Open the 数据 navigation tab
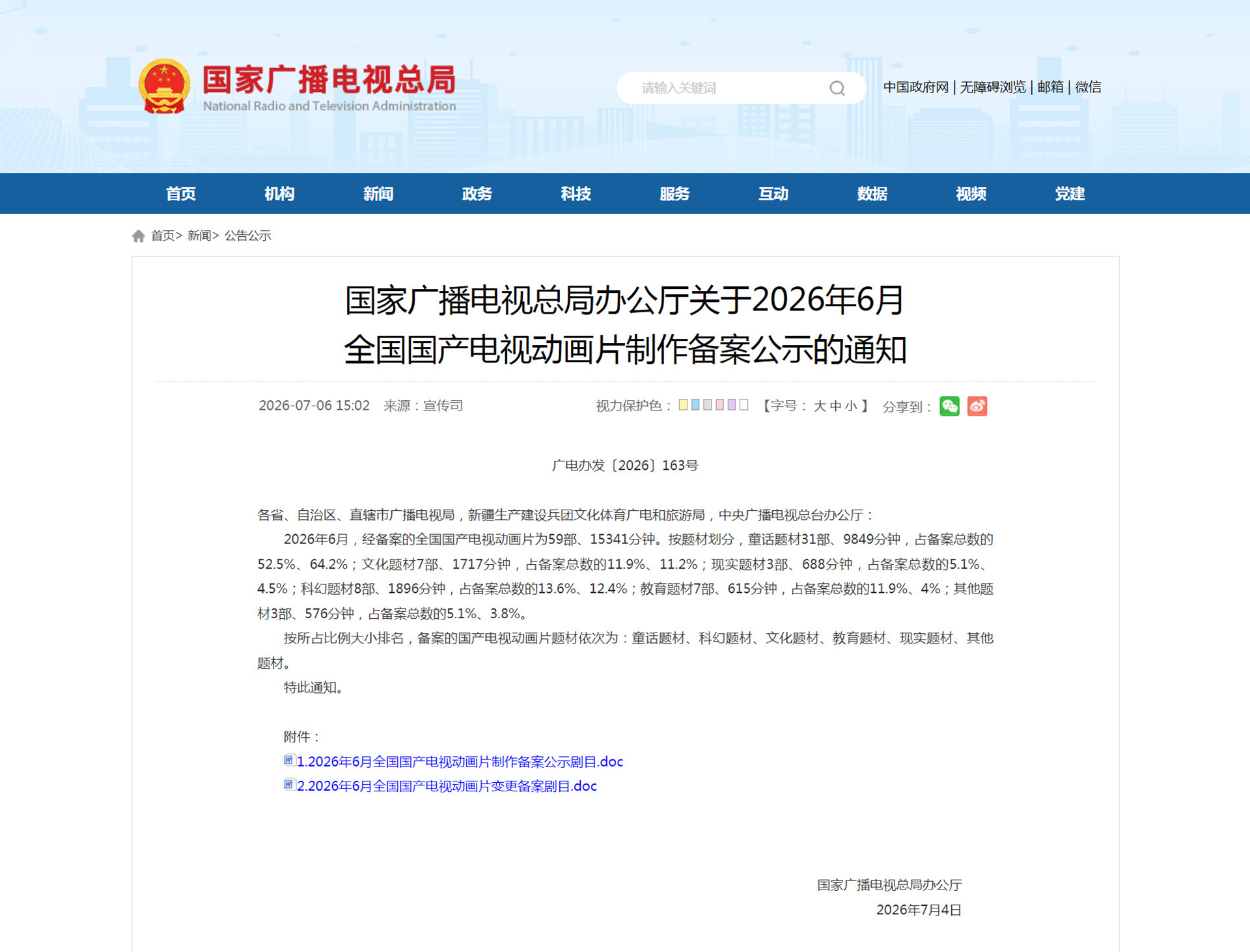This screenshot has width=1250, height=952. (x=872, y=193)
